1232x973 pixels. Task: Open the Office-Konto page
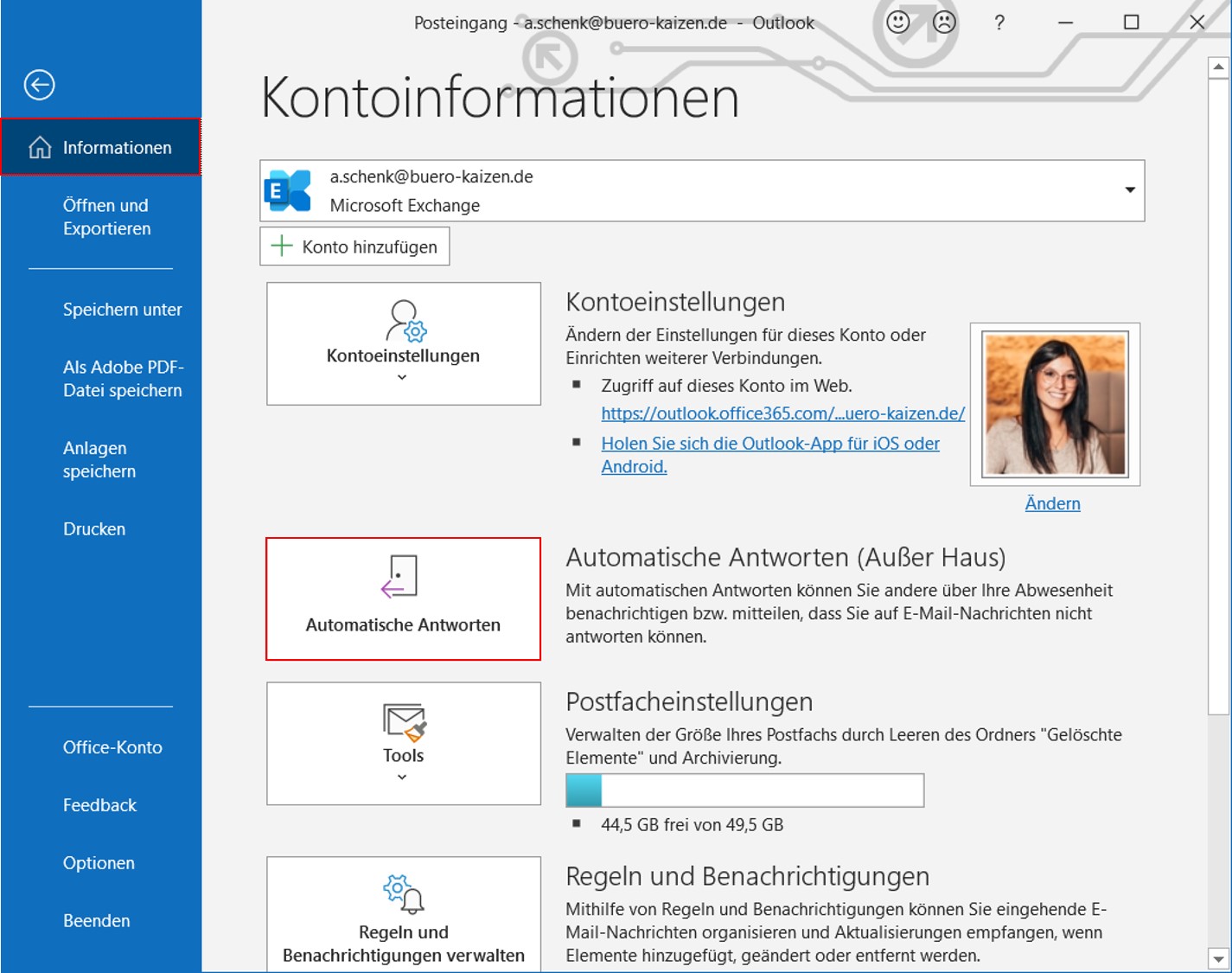point(112,747)
